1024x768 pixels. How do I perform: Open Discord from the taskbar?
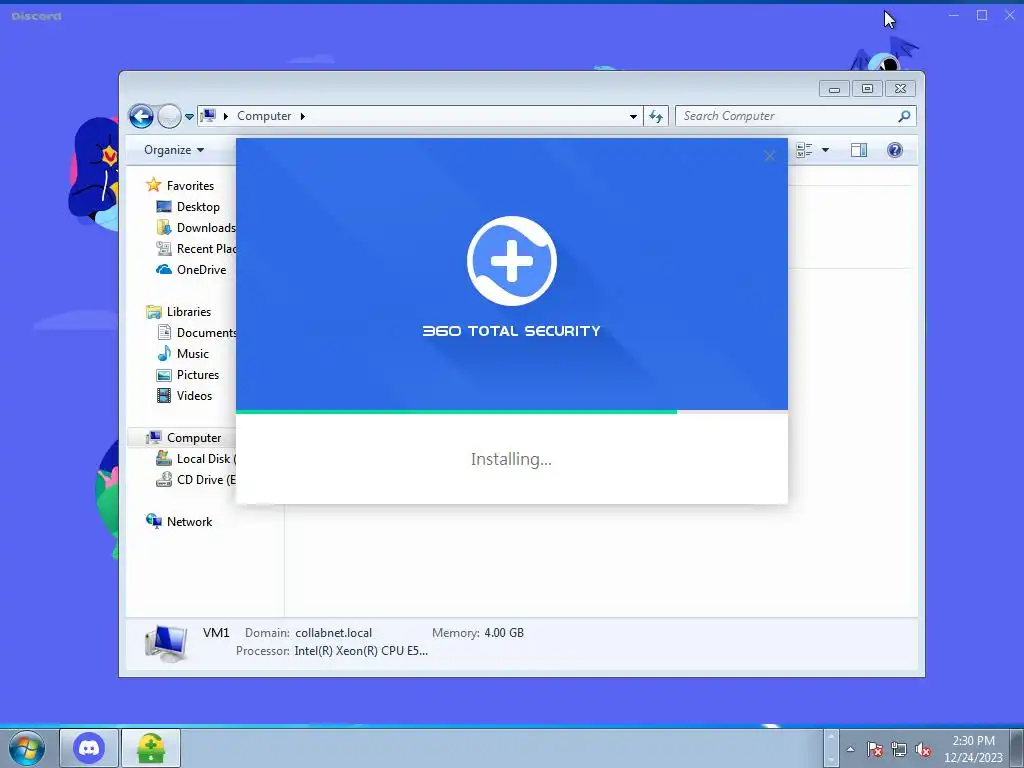89,748
